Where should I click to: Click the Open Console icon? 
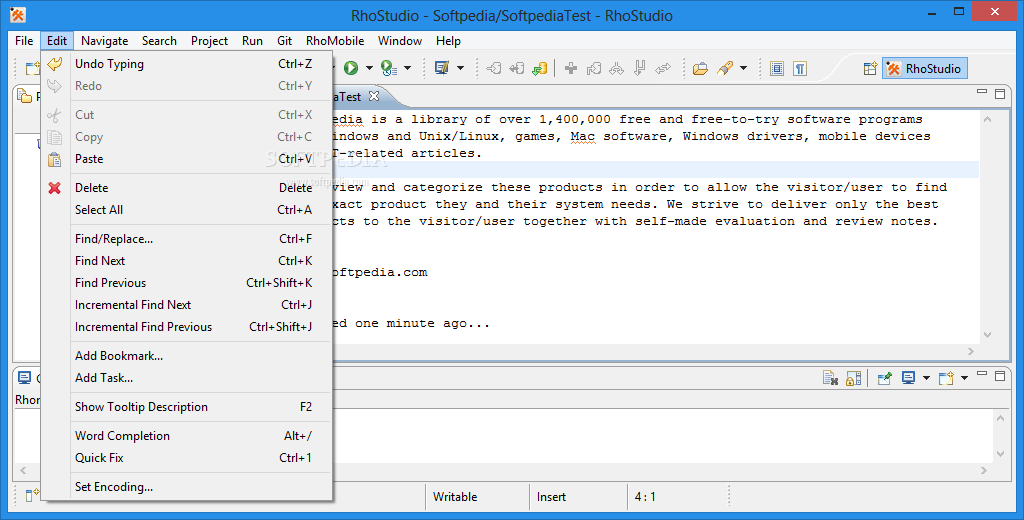[x=946, y=378]
